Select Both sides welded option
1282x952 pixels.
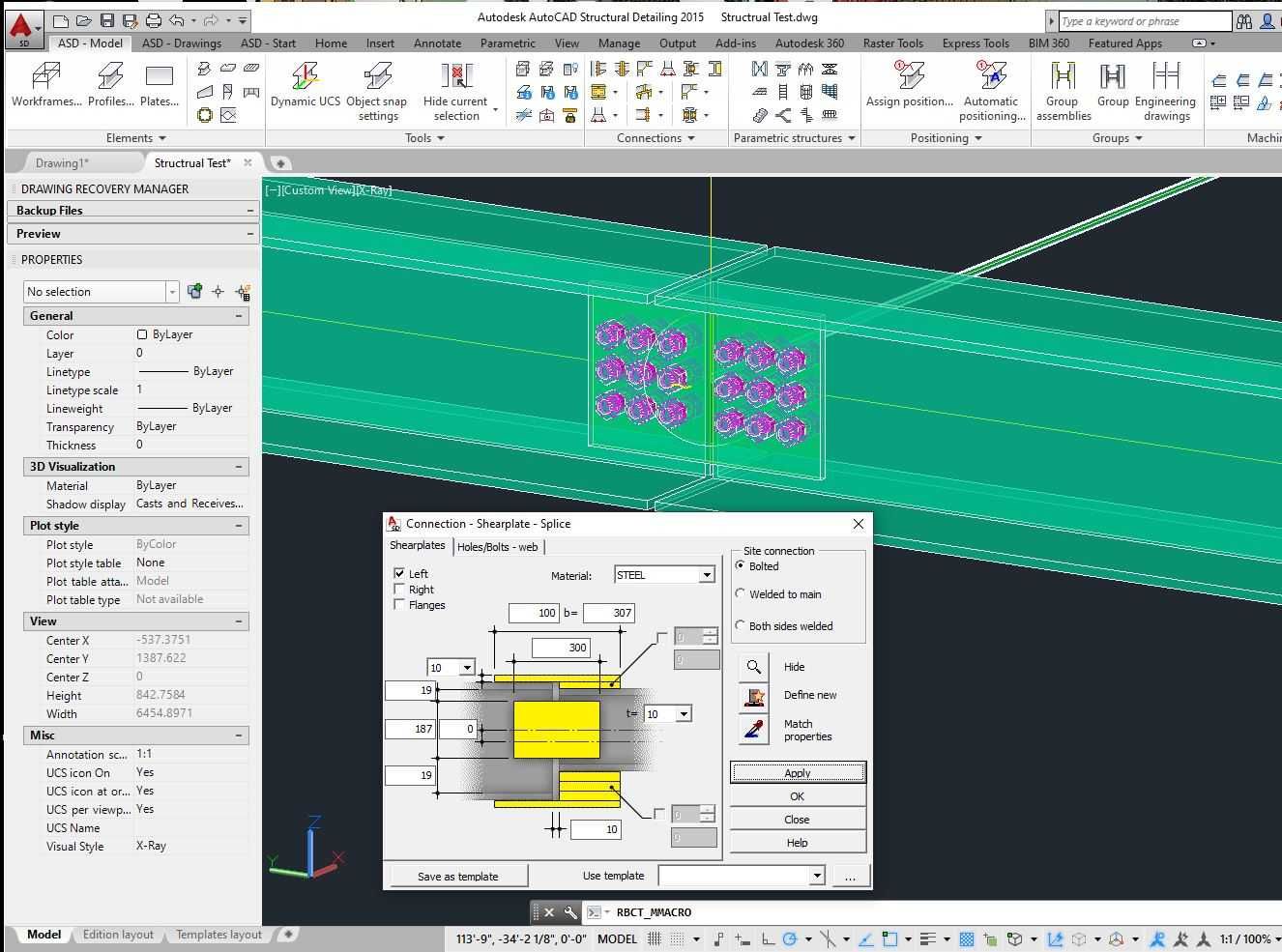741,625
